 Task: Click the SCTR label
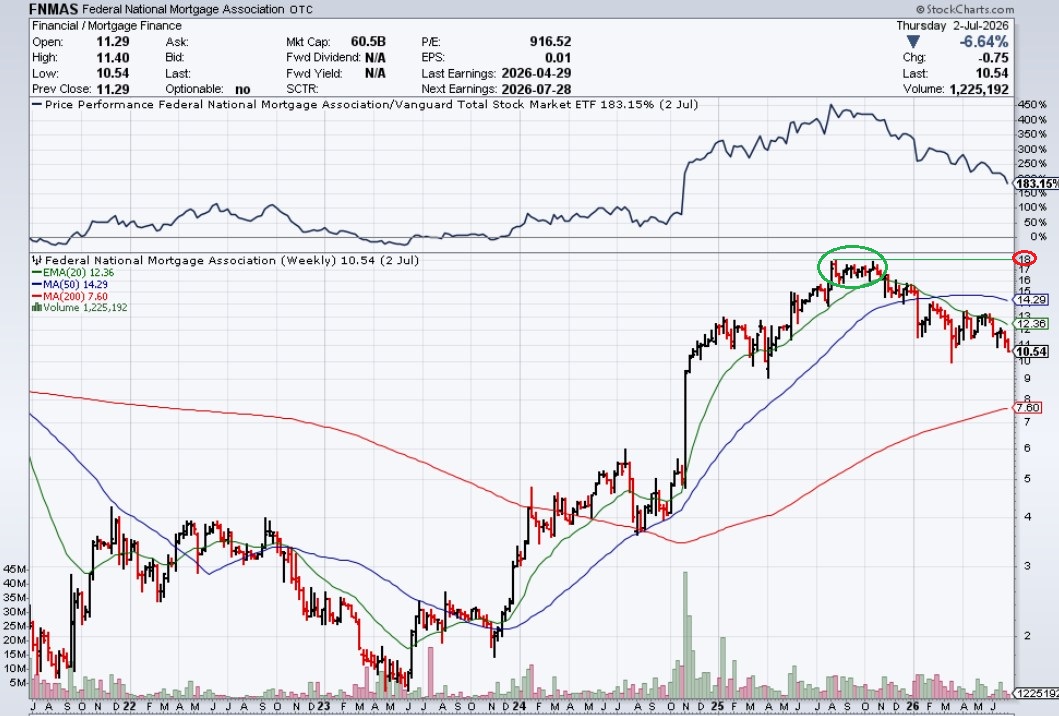(303, 89)
